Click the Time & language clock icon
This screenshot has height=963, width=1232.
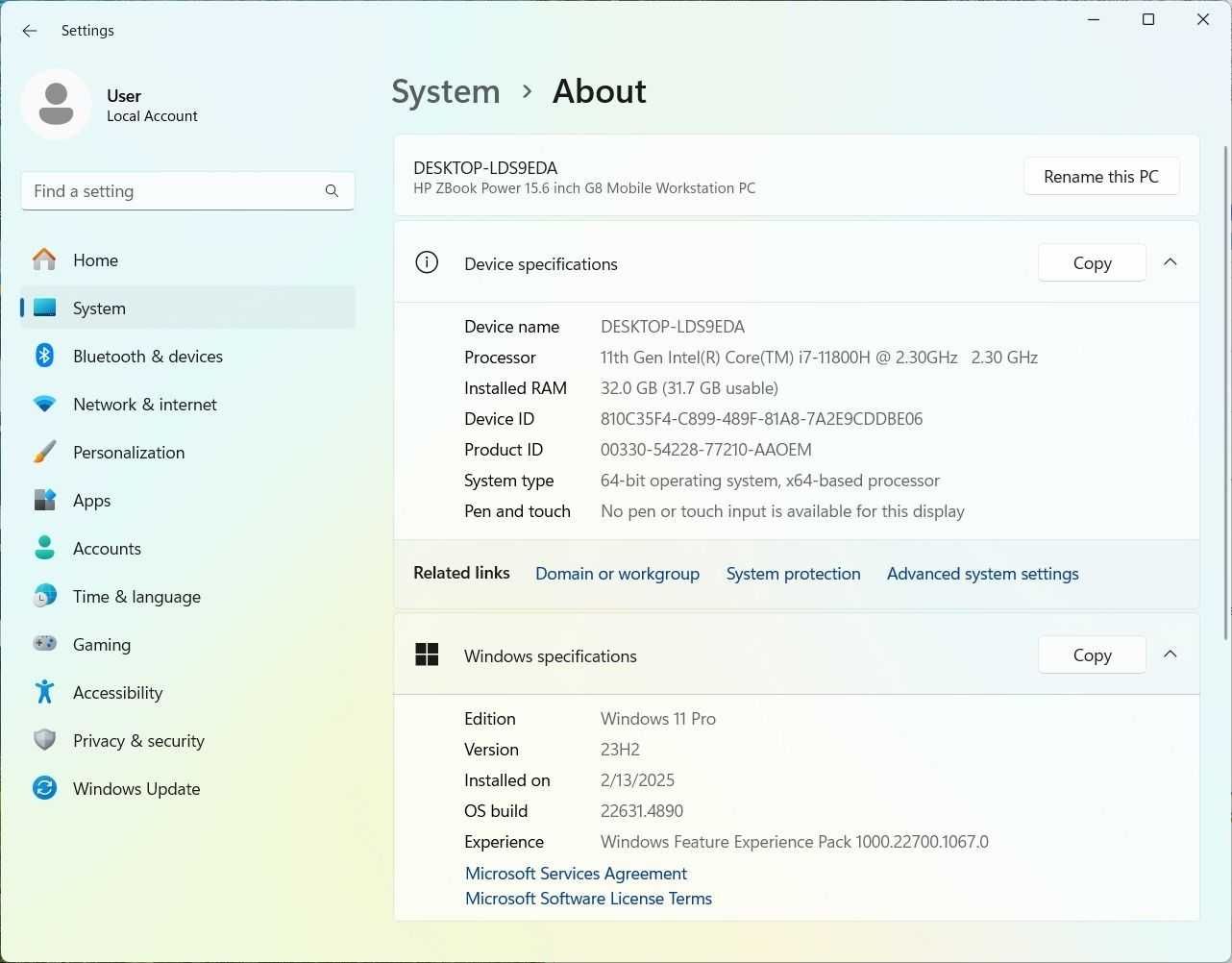[44, 596]
